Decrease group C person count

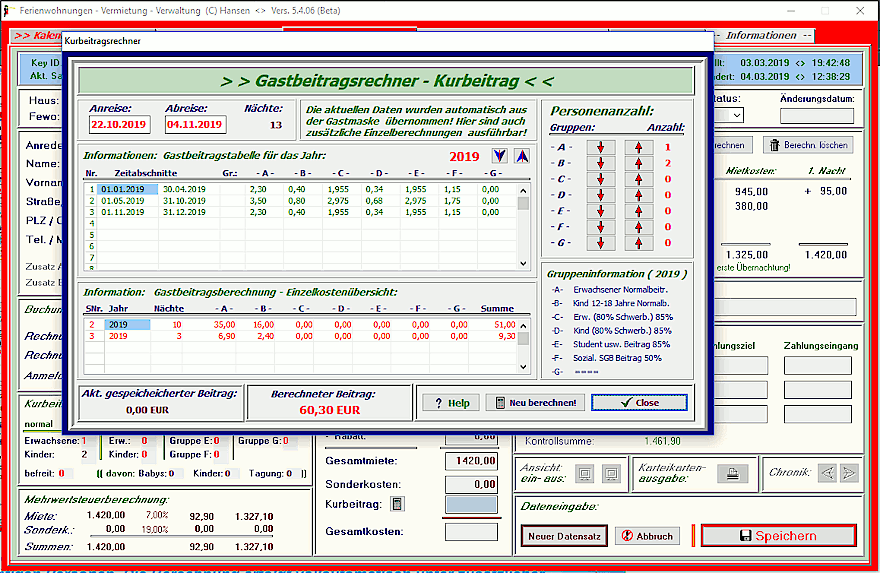pyautogui.click(x=602, y=179)
